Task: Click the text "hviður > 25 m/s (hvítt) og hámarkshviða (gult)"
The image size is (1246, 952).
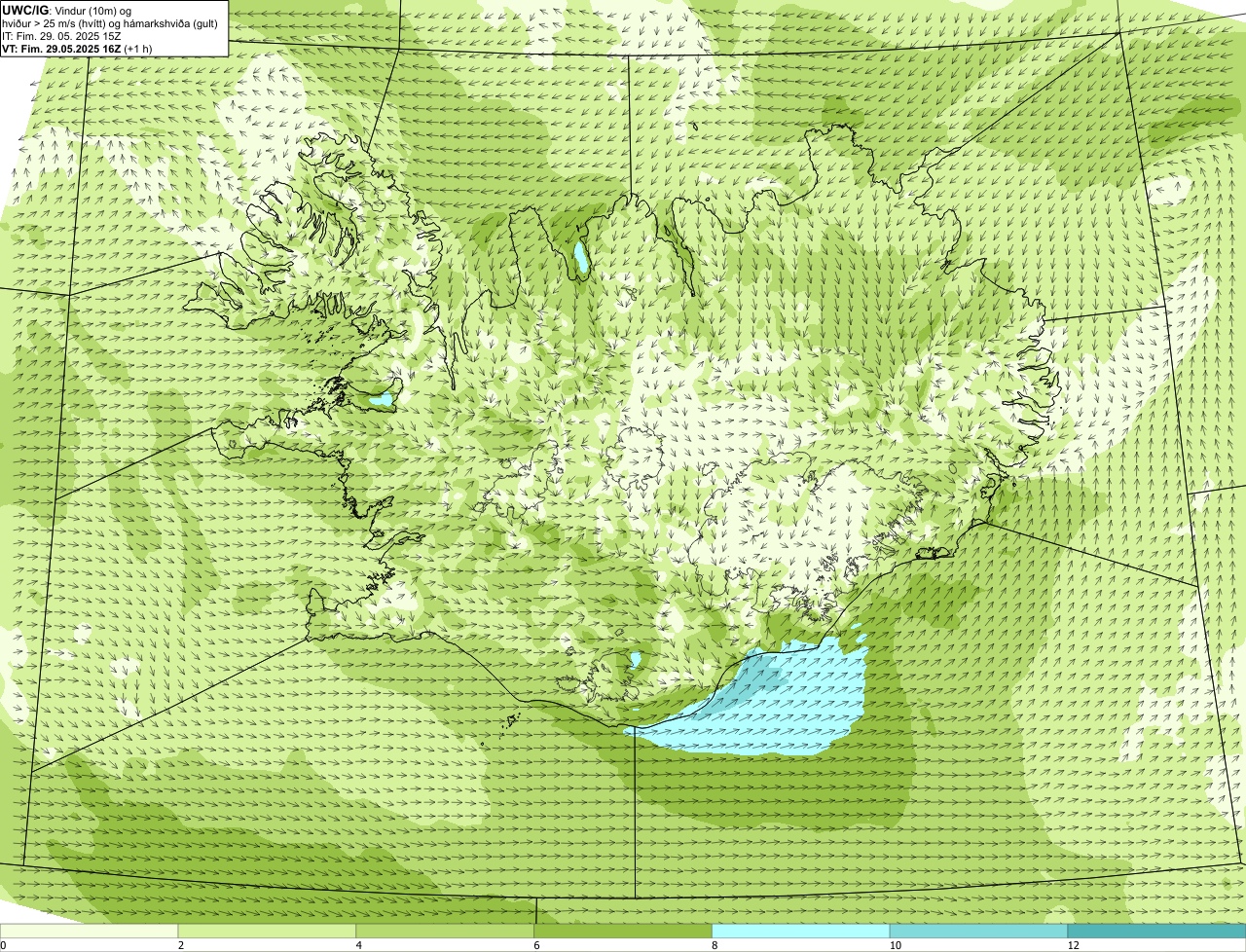Action: coord(110,23)
